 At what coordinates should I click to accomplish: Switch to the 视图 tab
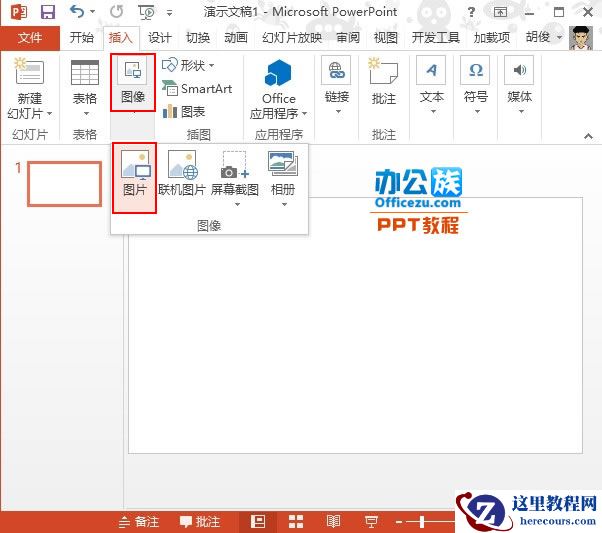tap(385, 38)
